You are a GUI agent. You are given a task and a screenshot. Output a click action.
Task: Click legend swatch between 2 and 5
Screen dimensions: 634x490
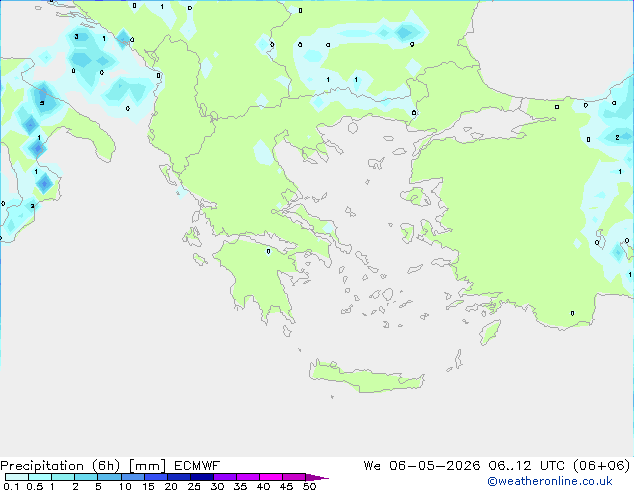86,477
